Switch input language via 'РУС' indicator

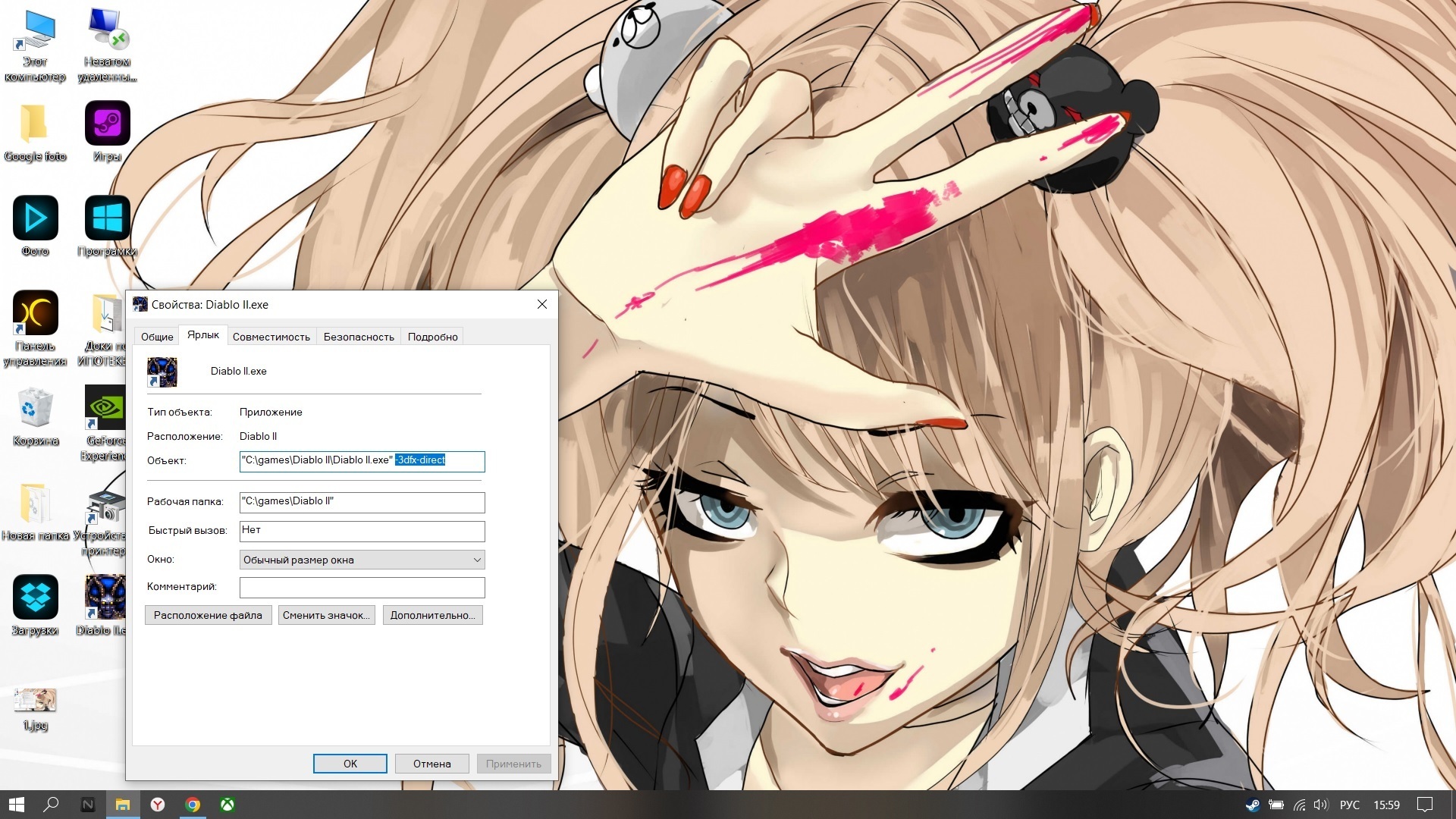[1350, 805]
